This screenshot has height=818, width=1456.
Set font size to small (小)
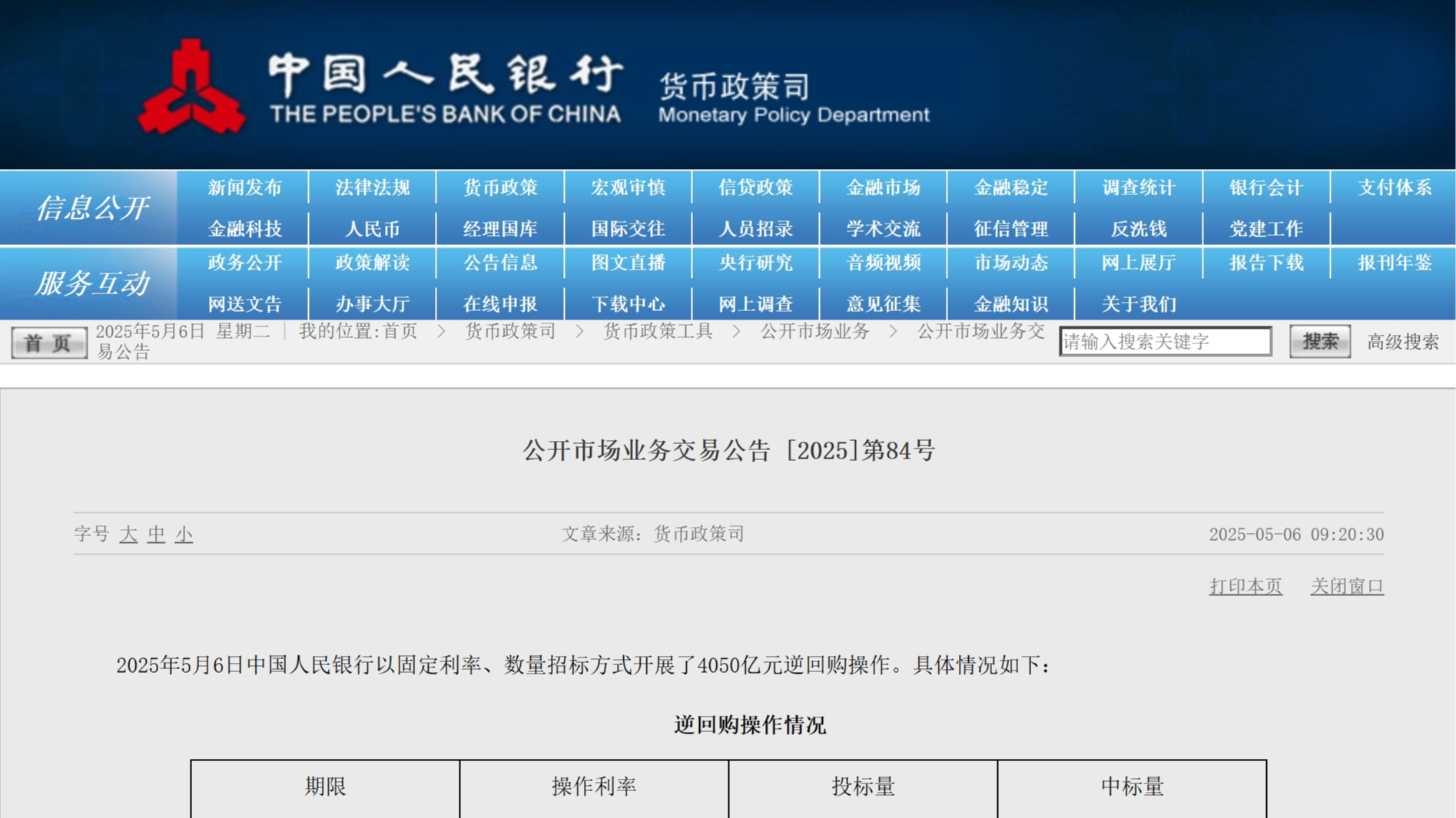184,535
